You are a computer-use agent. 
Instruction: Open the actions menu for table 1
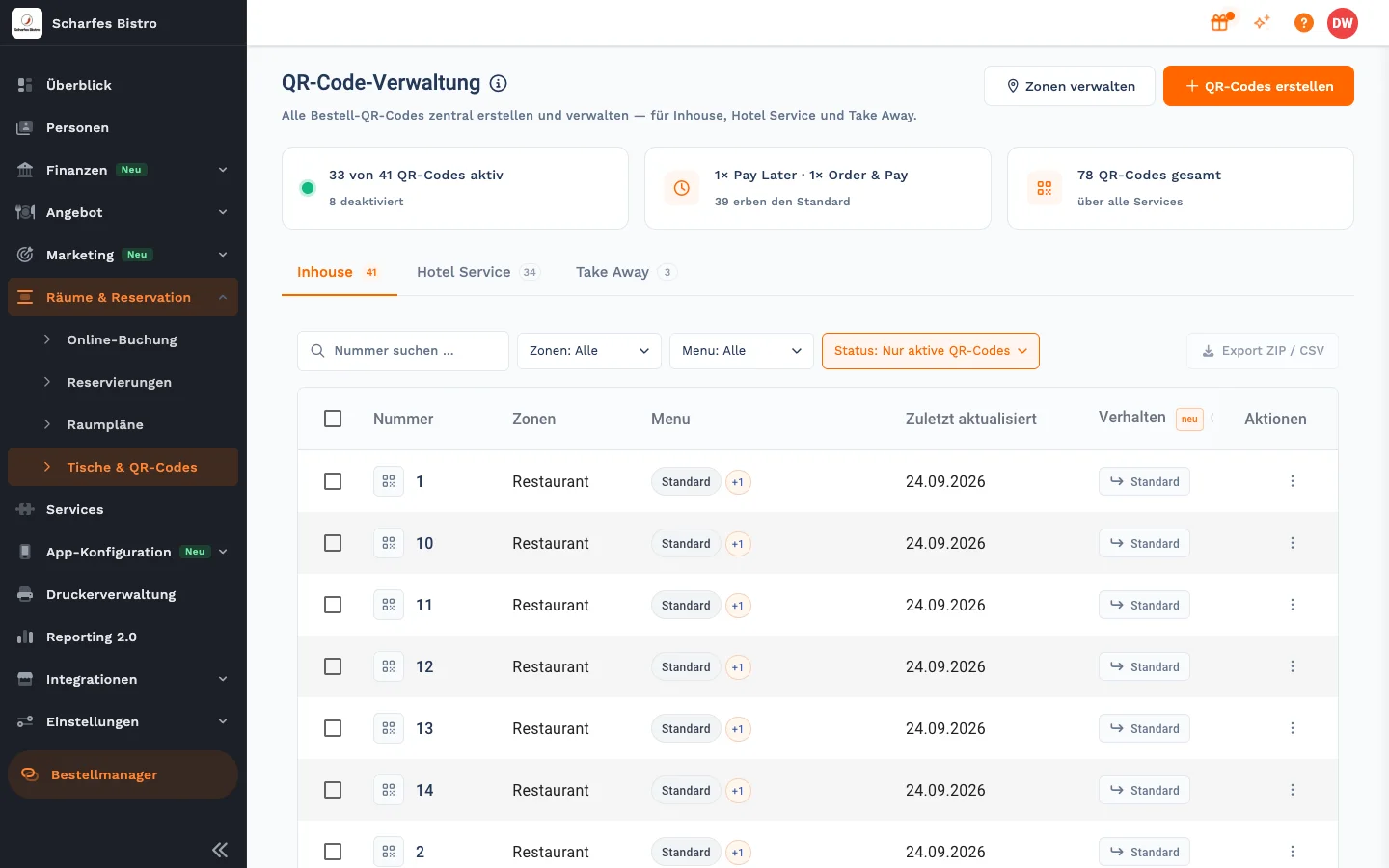[1293, 481]
